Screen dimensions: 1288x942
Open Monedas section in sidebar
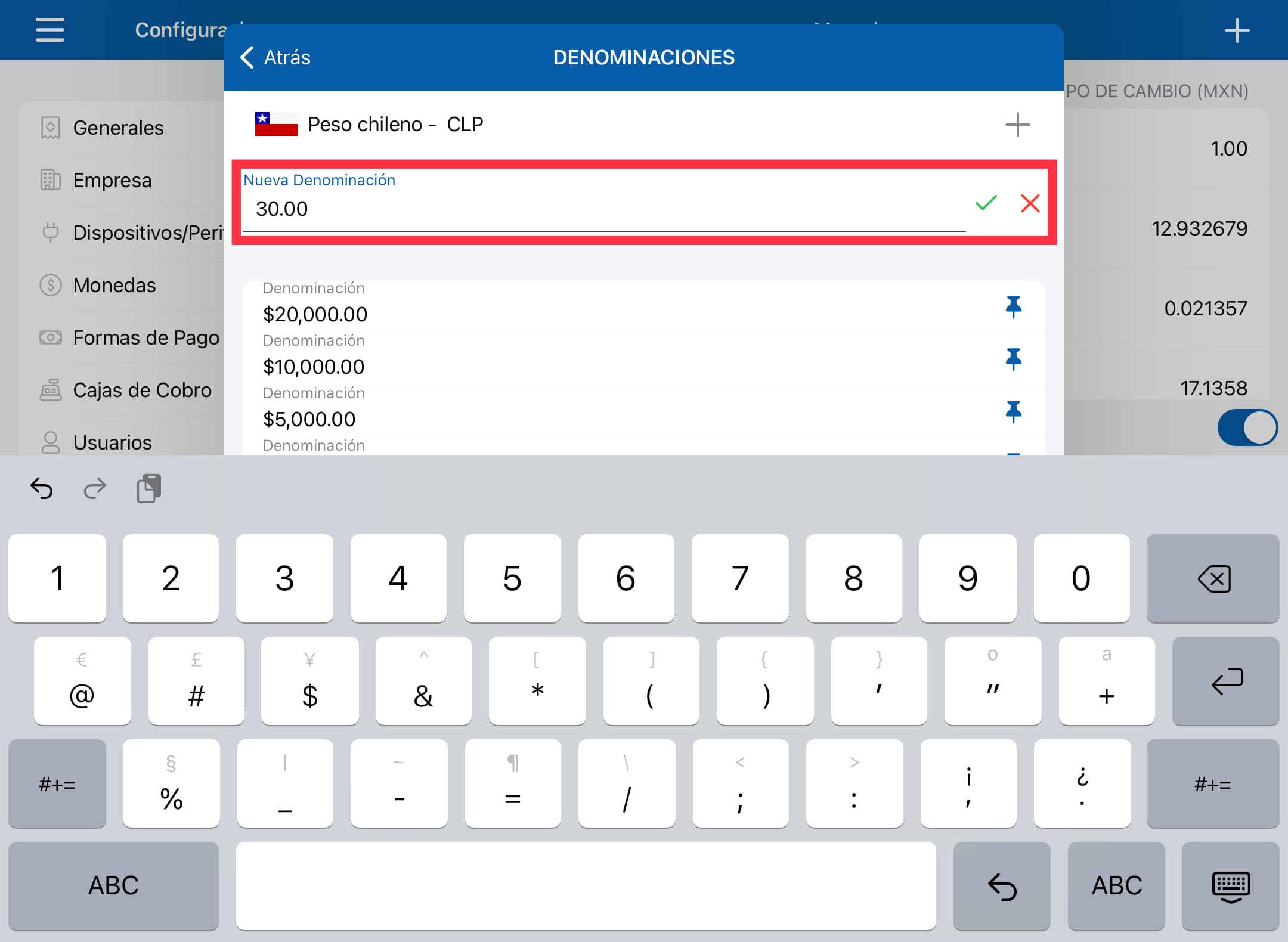pos(122,285)
